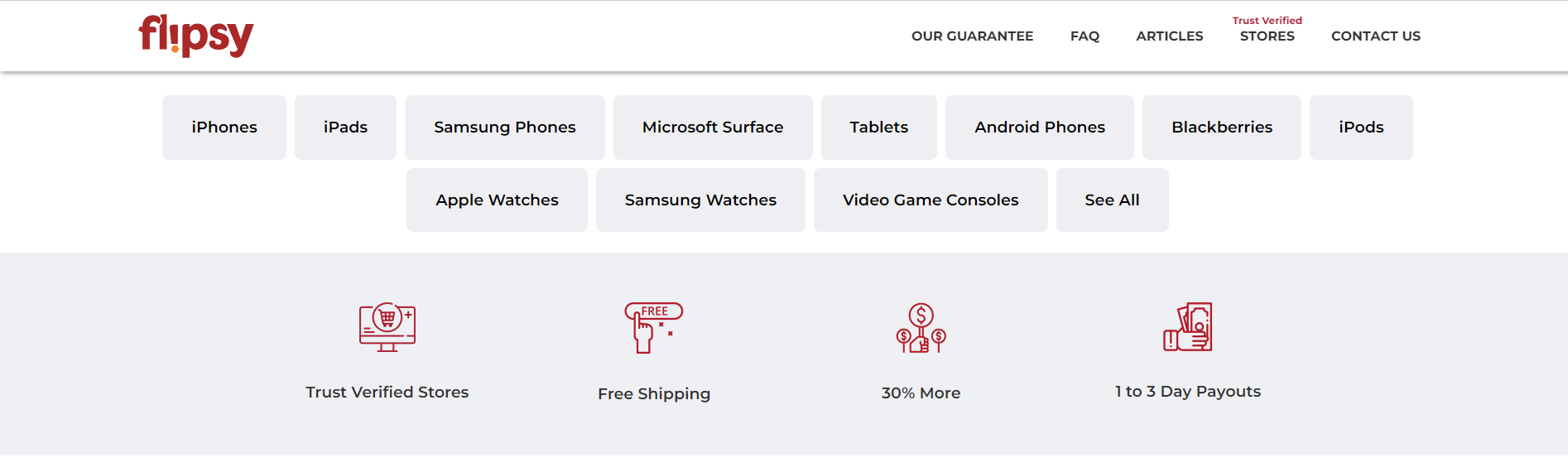Open Apple Watches category

coord(497,200)
